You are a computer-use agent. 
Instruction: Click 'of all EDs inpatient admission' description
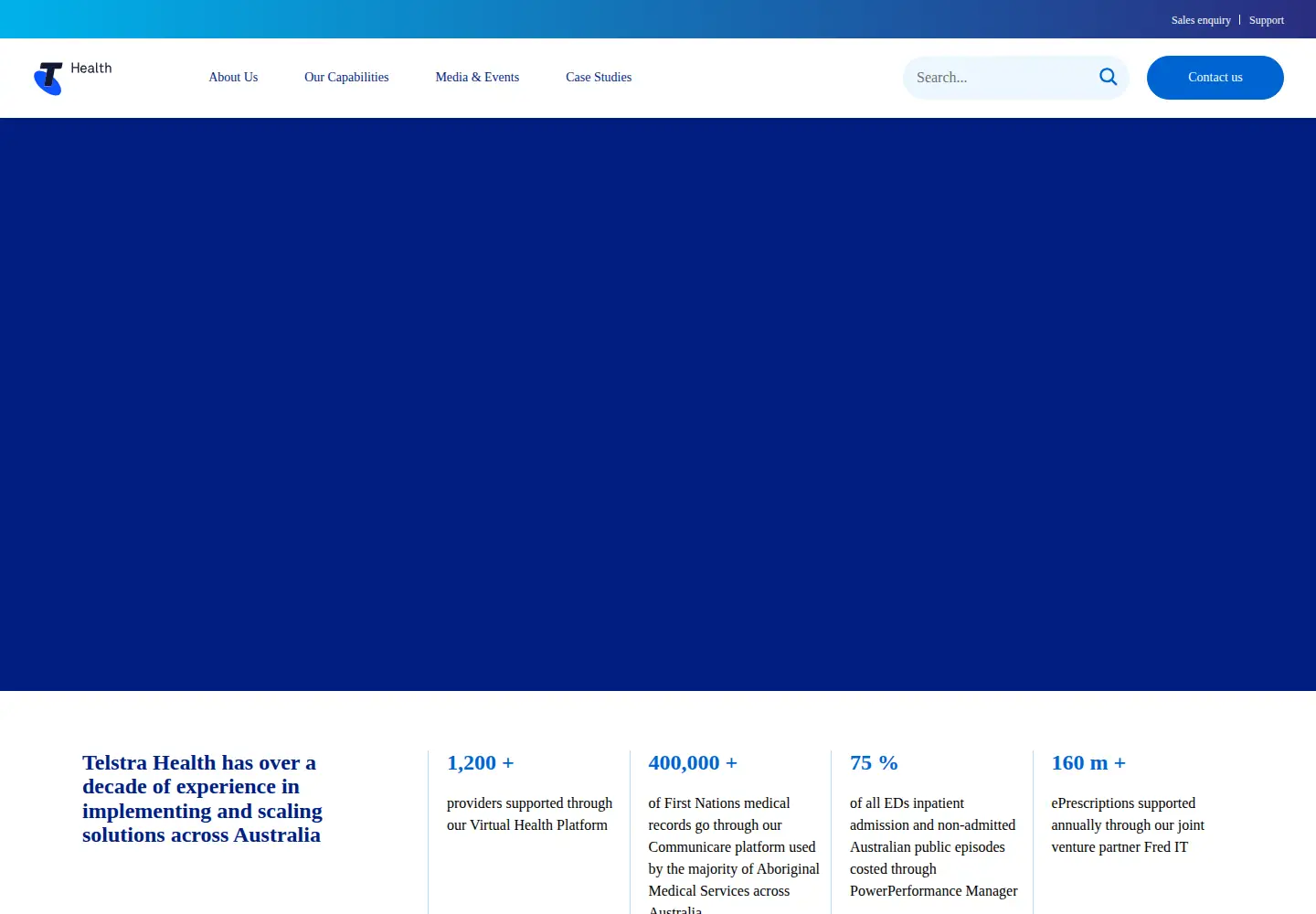point(933,846)
